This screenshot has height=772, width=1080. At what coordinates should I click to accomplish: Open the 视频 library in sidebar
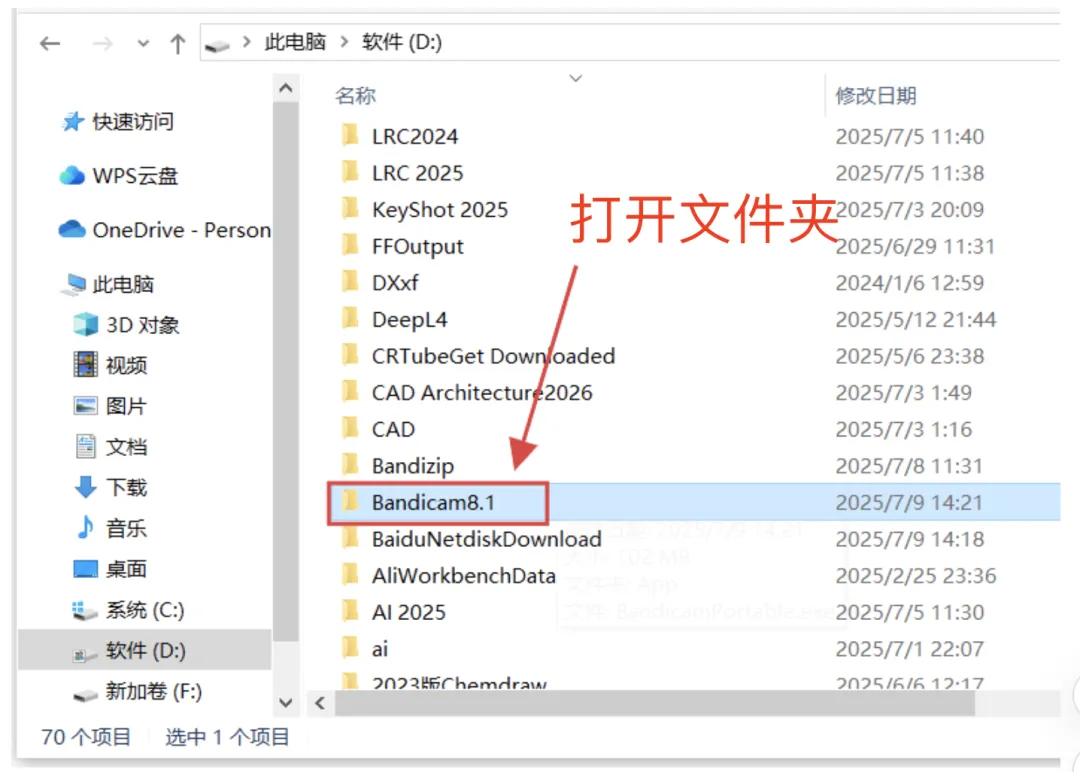coord(110,365)
